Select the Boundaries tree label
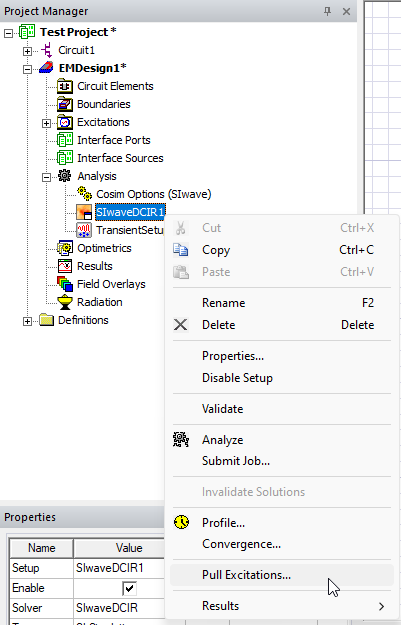 click(x=104, y=104)
